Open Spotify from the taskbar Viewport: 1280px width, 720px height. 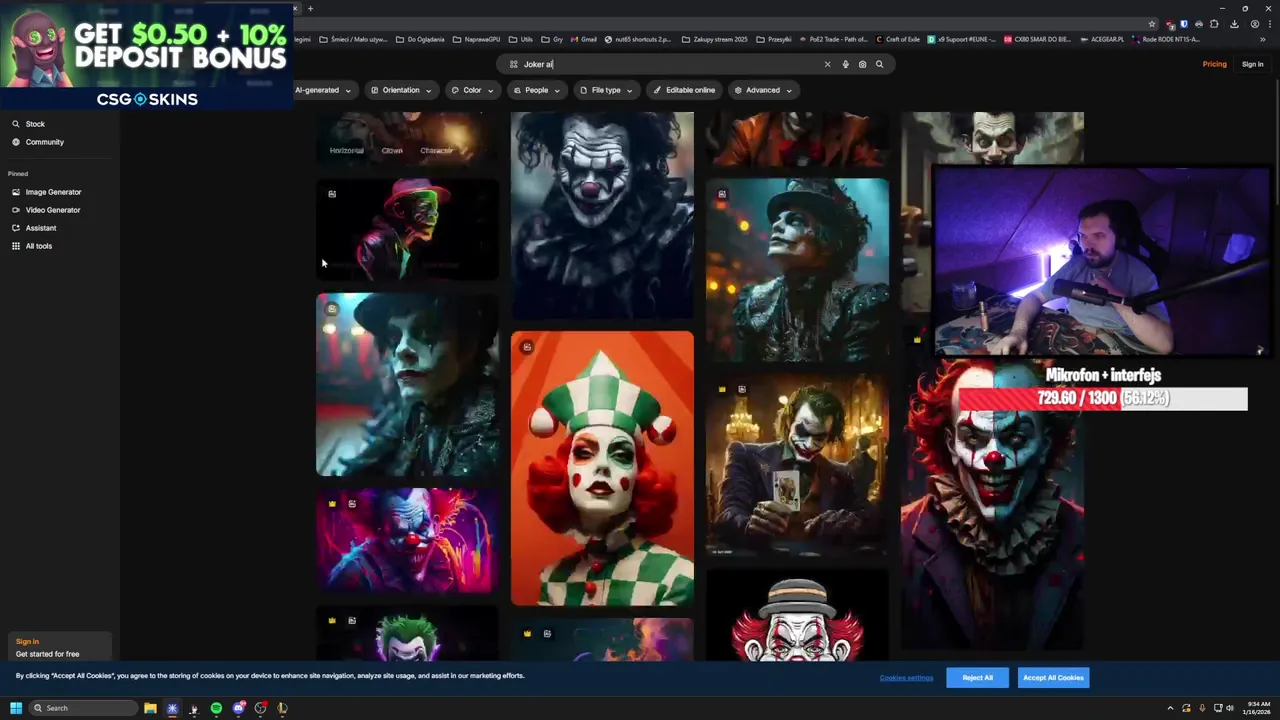tap(216, 708)
